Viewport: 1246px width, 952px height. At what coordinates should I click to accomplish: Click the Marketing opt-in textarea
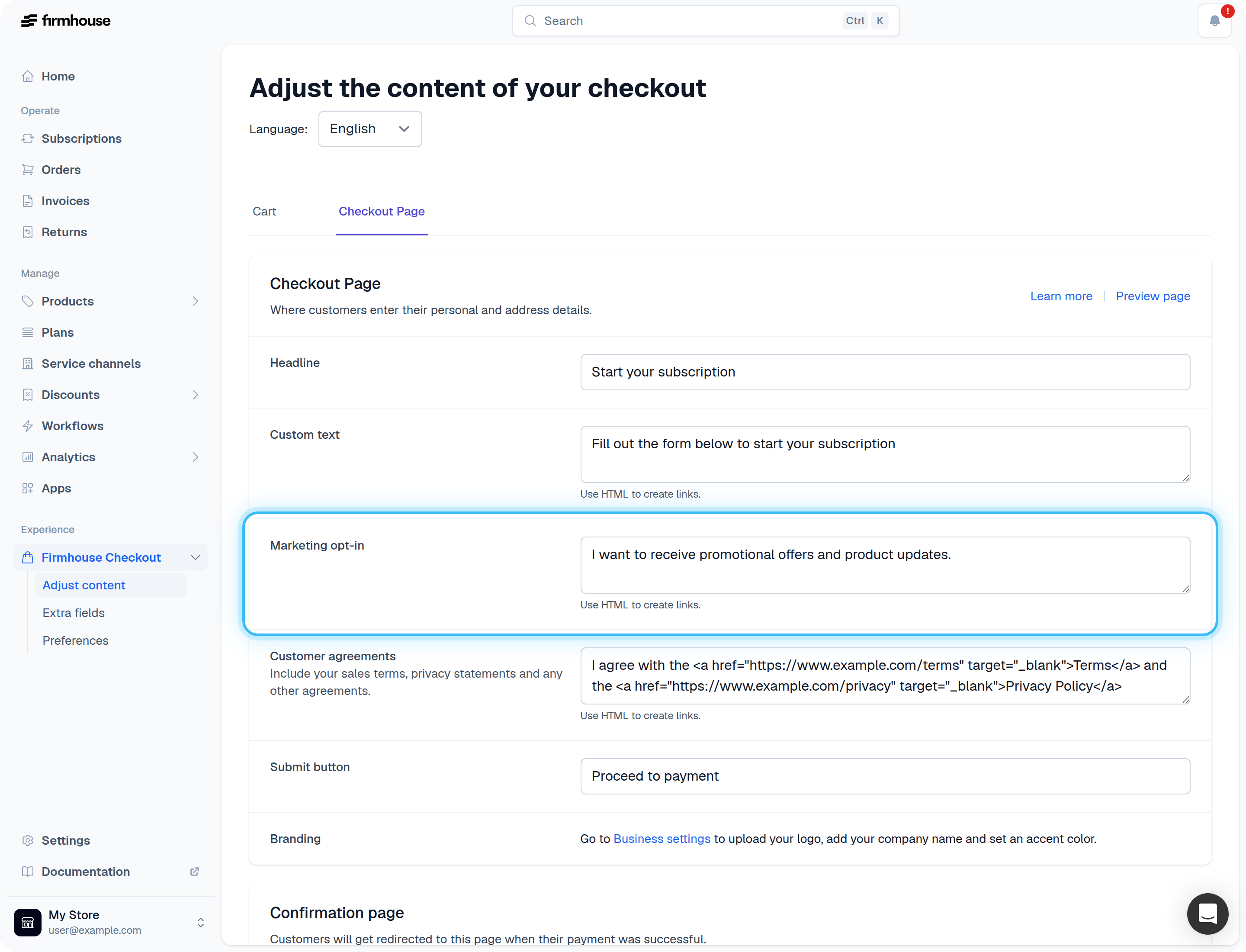tap(885, 565)
